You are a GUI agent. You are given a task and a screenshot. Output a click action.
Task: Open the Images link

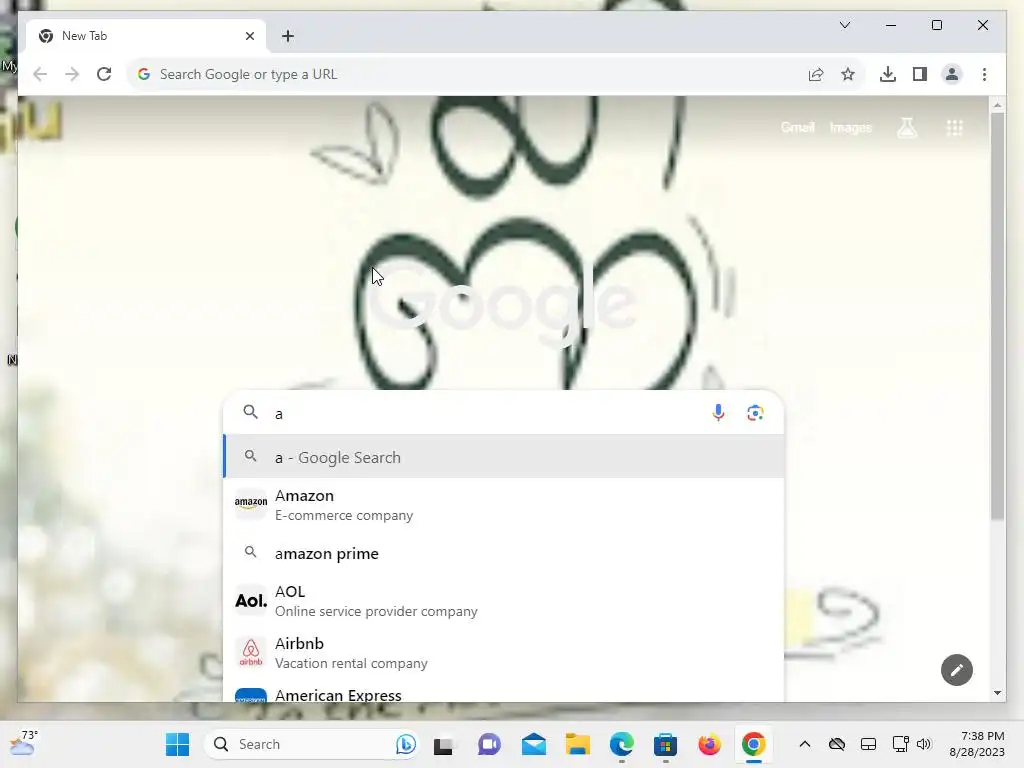(850, 127)
